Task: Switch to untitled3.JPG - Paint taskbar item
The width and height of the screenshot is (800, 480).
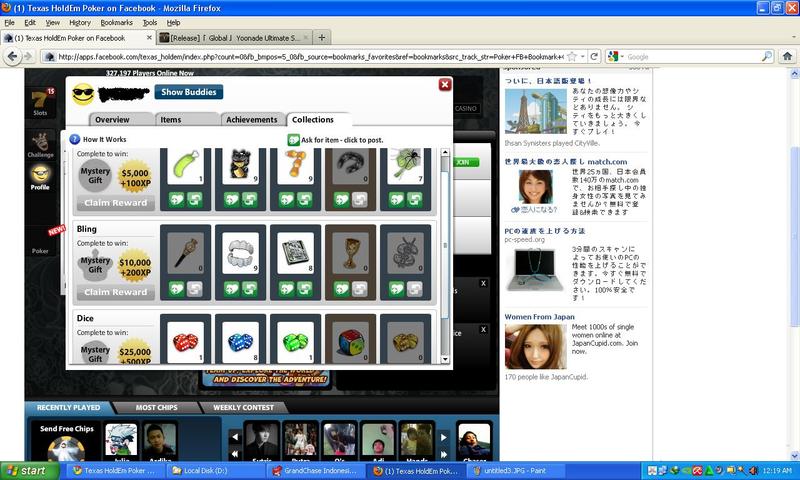Action: (515, 471)
